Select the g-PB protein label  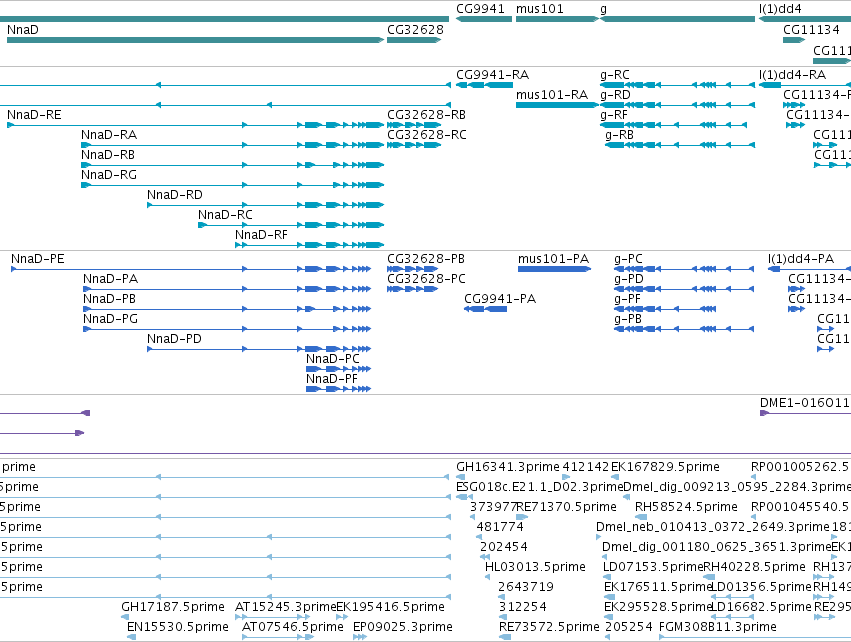(x=628, y=319)
